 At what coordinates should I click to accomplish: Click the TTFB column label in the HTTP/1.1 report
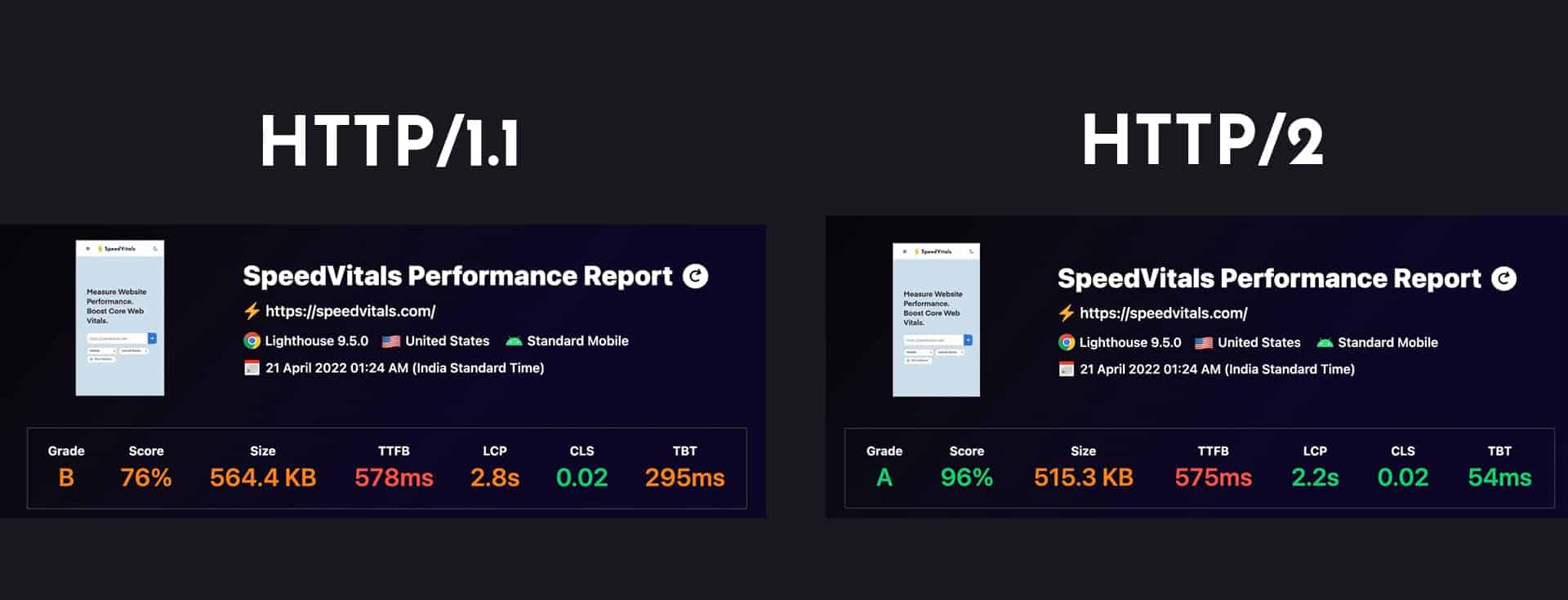click(394, 451)
